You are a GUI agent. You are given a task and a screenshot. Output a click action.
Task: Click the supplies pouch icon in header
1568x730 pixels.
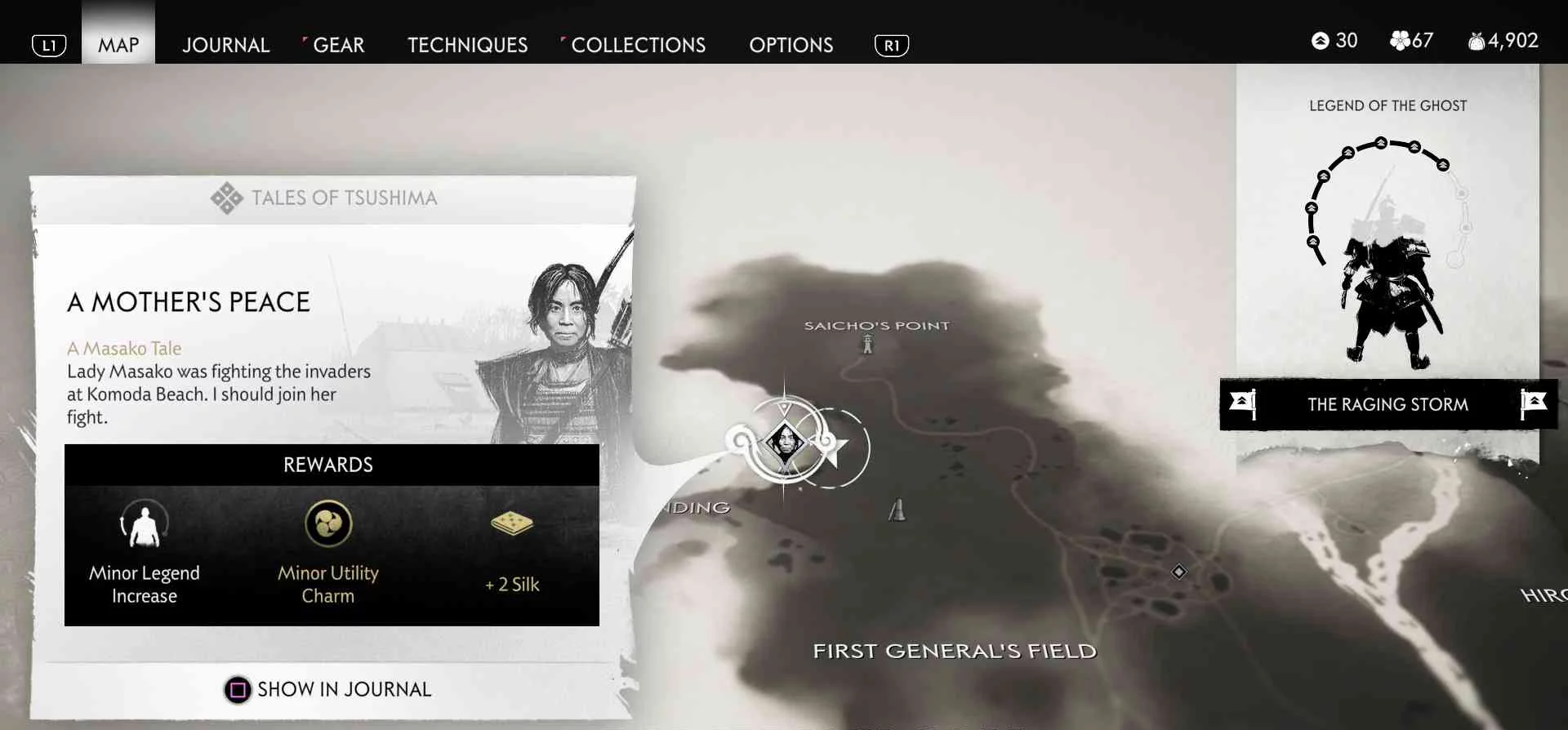[1476, 40]
